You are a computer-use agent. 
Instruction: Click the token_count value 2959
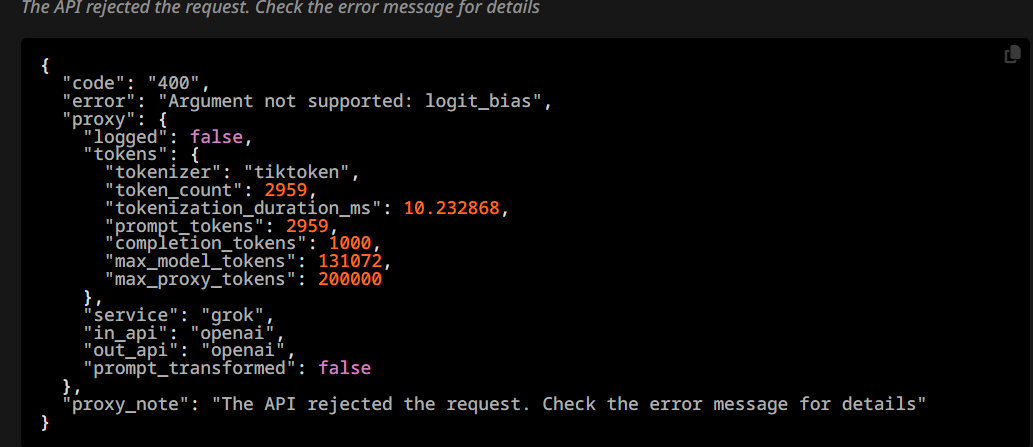tap(286, 191)
